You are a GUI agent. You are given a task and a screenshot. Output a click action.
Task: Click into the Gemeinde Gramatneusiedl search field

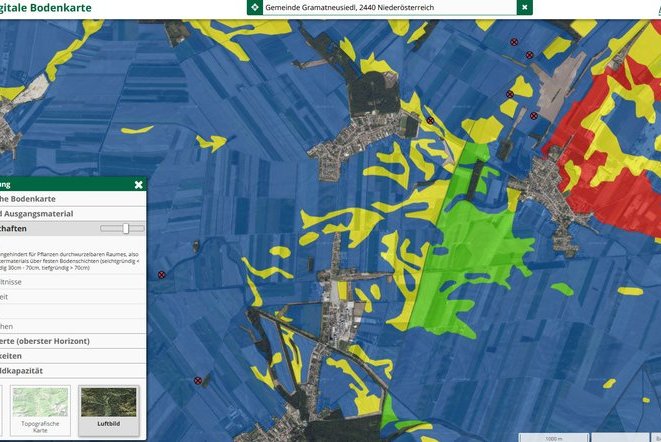[x=385, y=7]
